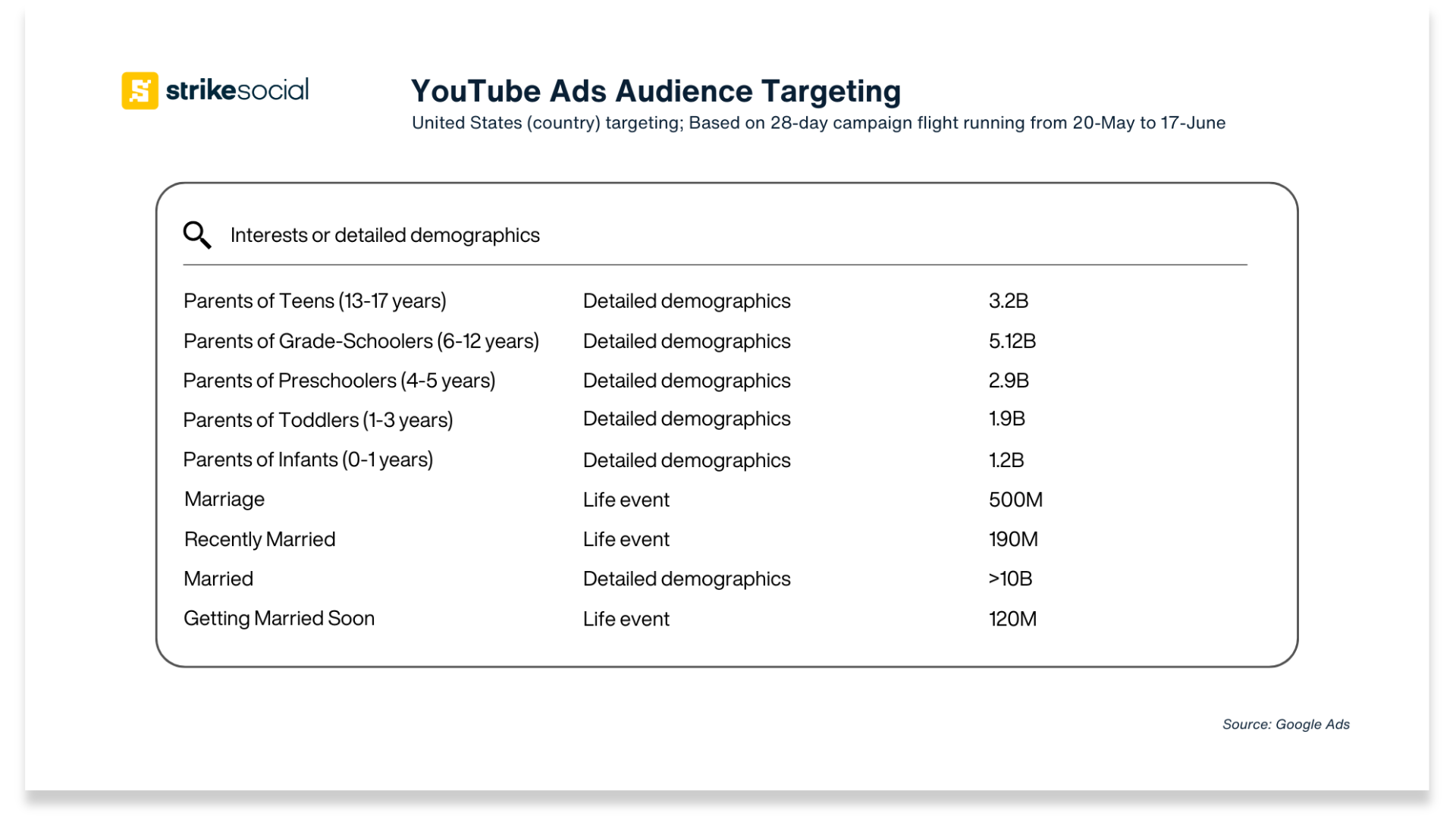The image size is (1456, 819).
Task: Click Detailed demographics beside Married
Action: 686,579
